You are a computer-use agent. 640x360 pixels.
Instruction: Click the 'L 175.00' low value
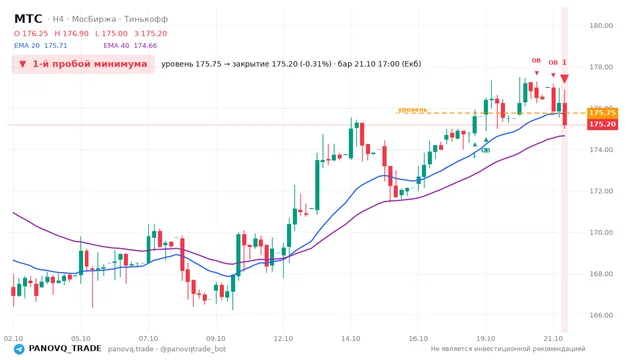[x=111, y=33]
